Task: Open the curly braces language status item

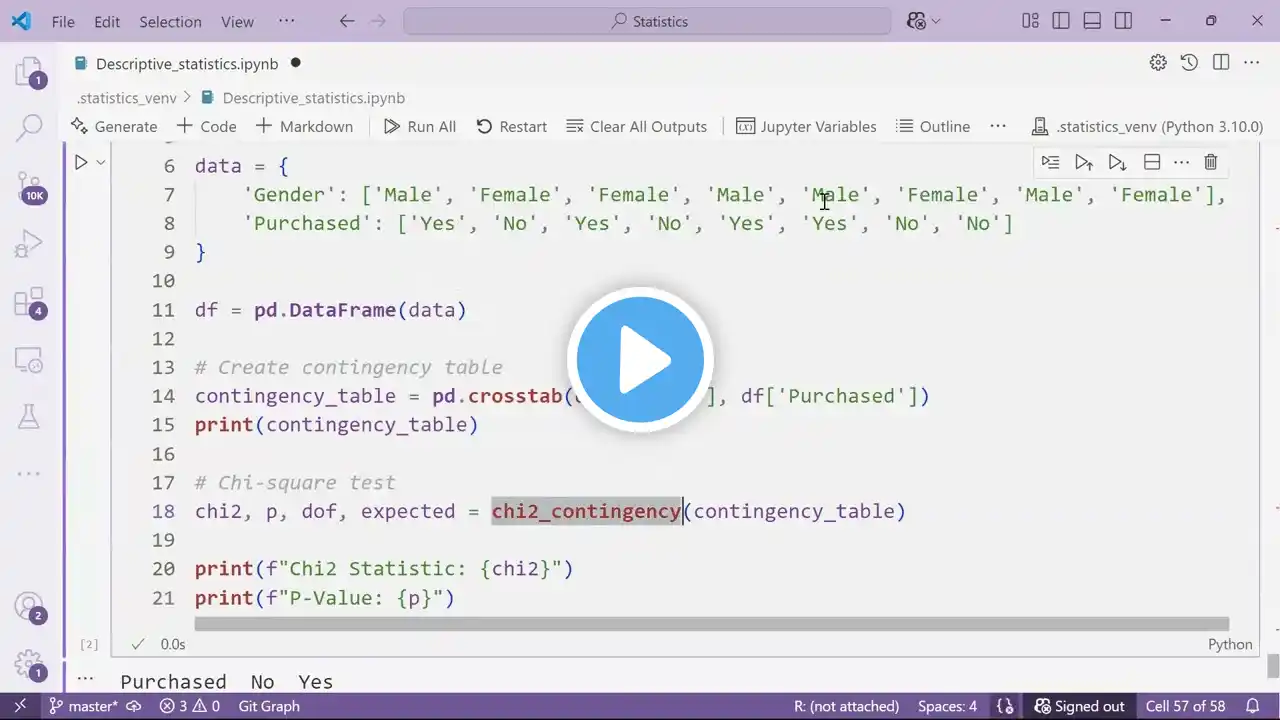Action: point(1006,706)
